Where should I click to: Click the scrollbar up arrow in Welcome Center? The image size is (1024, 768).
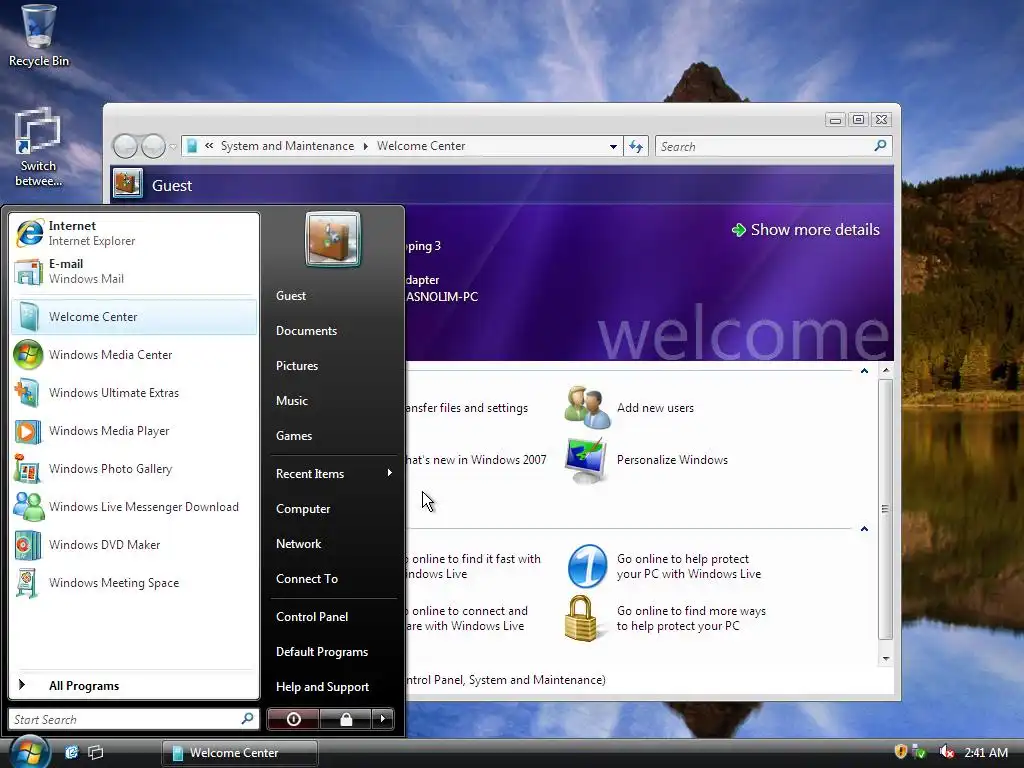coord(886,370)
